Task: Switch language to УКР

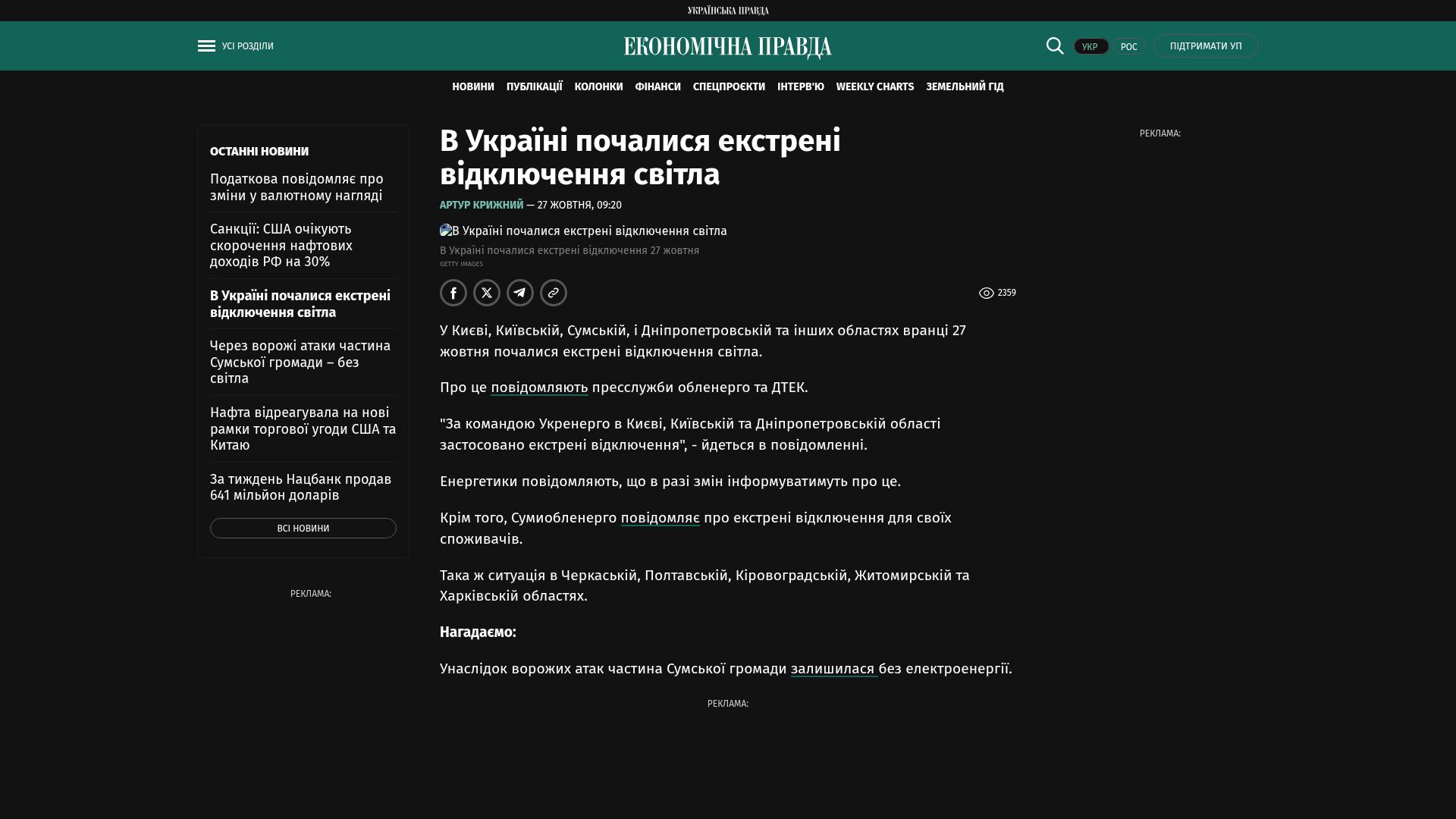Action: [1090, 46]
